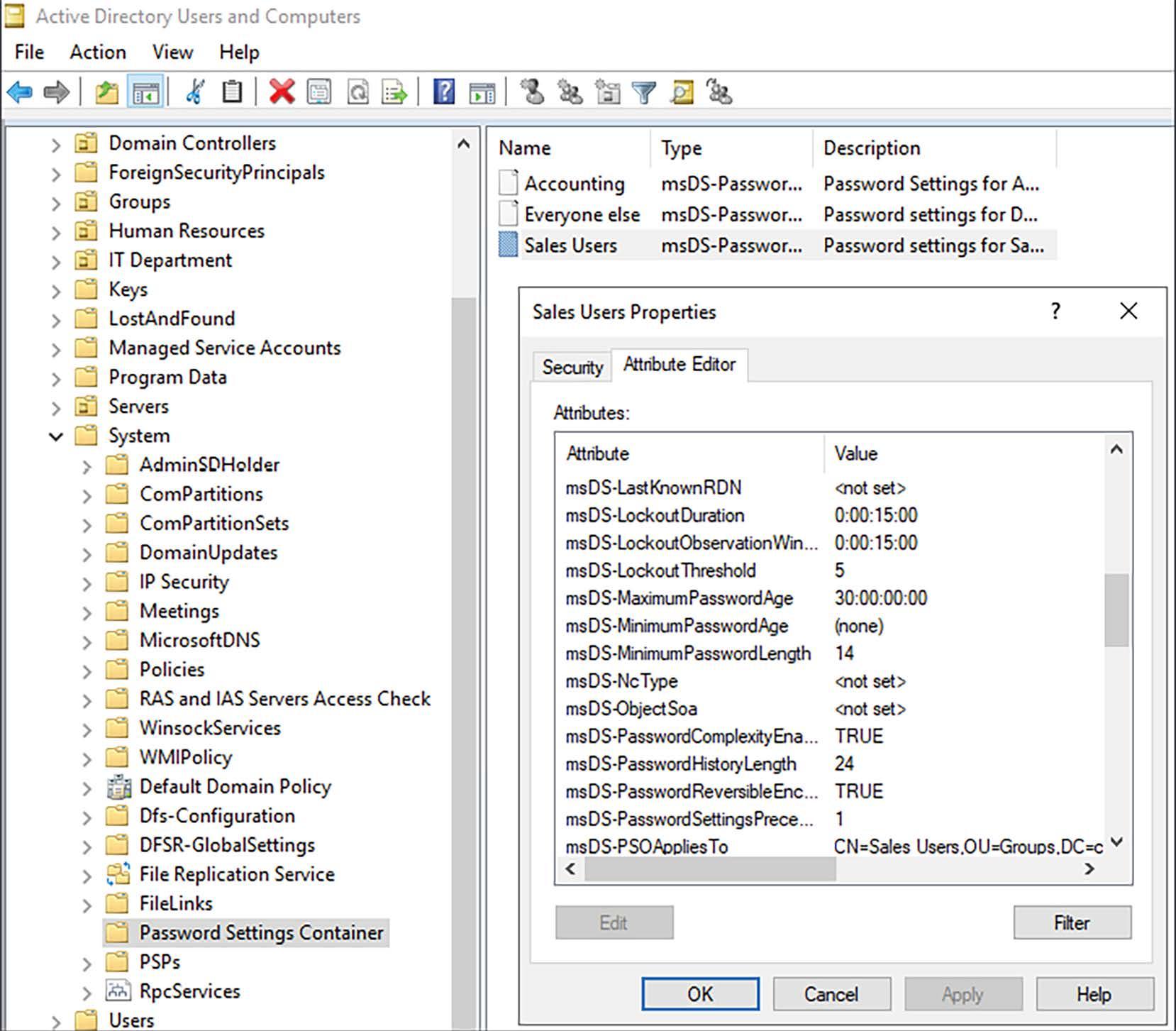
Task: Select the msDS-MaximumPasswordAge attribute row
Action: pos(830,598)
